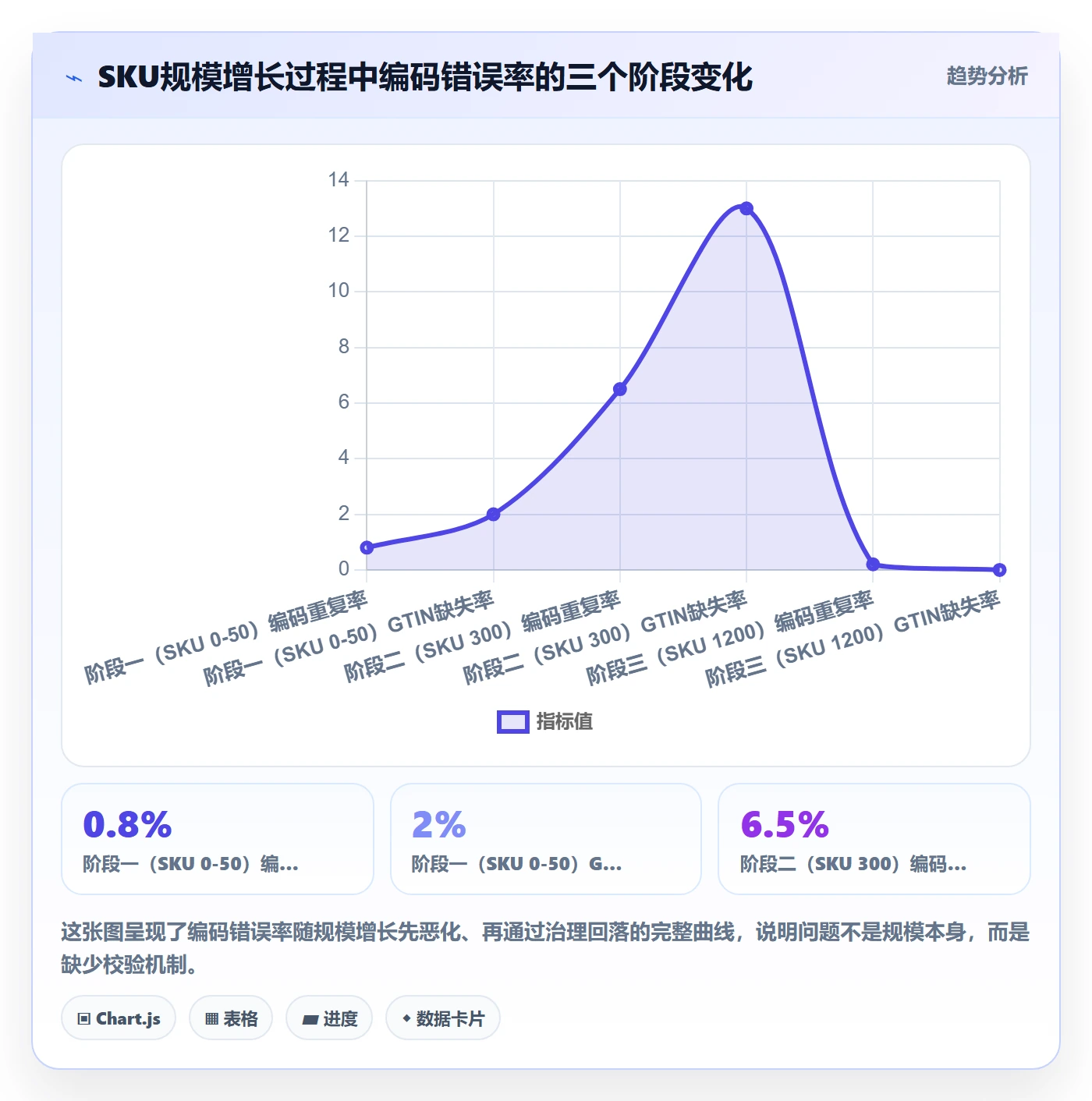
Task: Click the 指标值 legend label
Action: (565, 722)
